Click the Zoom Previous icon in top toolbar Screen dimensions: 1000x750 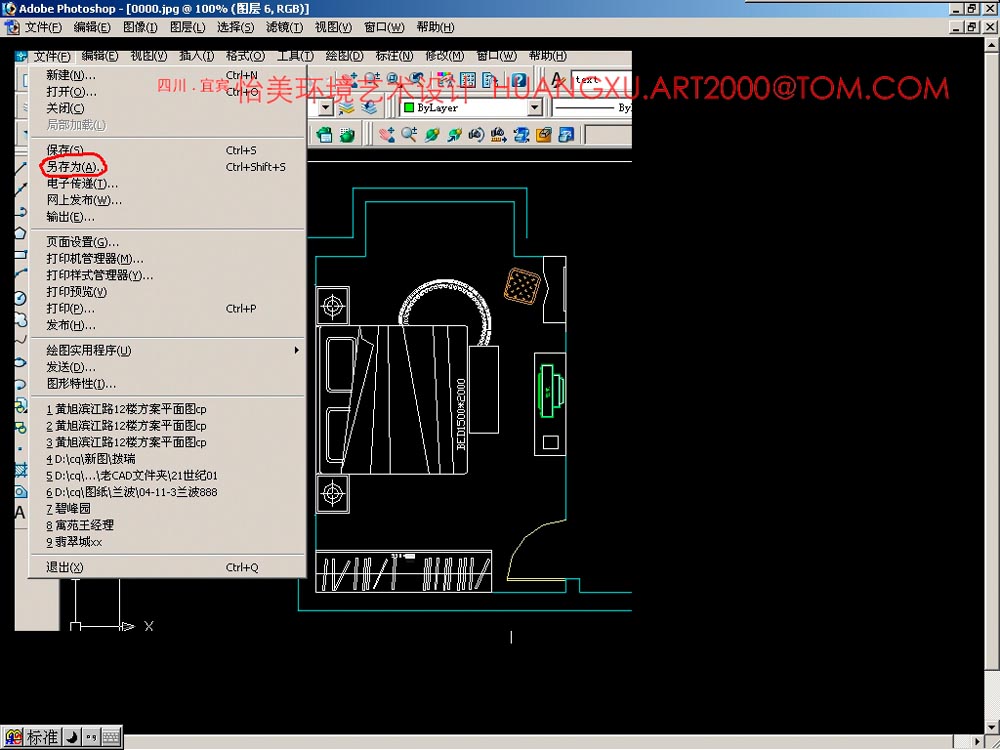tap(416, 80)
